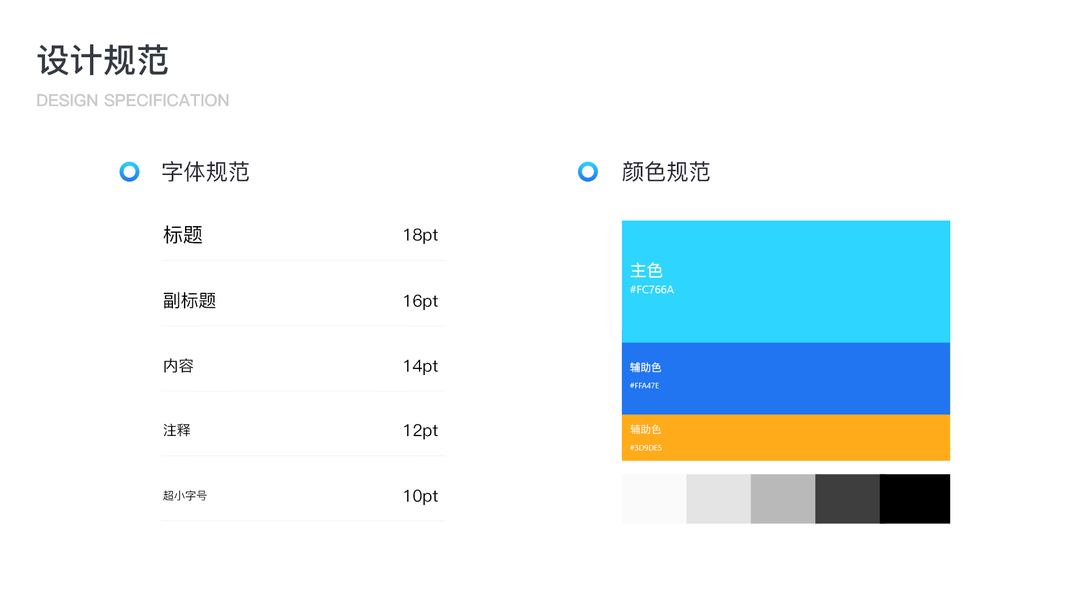Pick the lightest near-white gray swatch

pos(654,498)
